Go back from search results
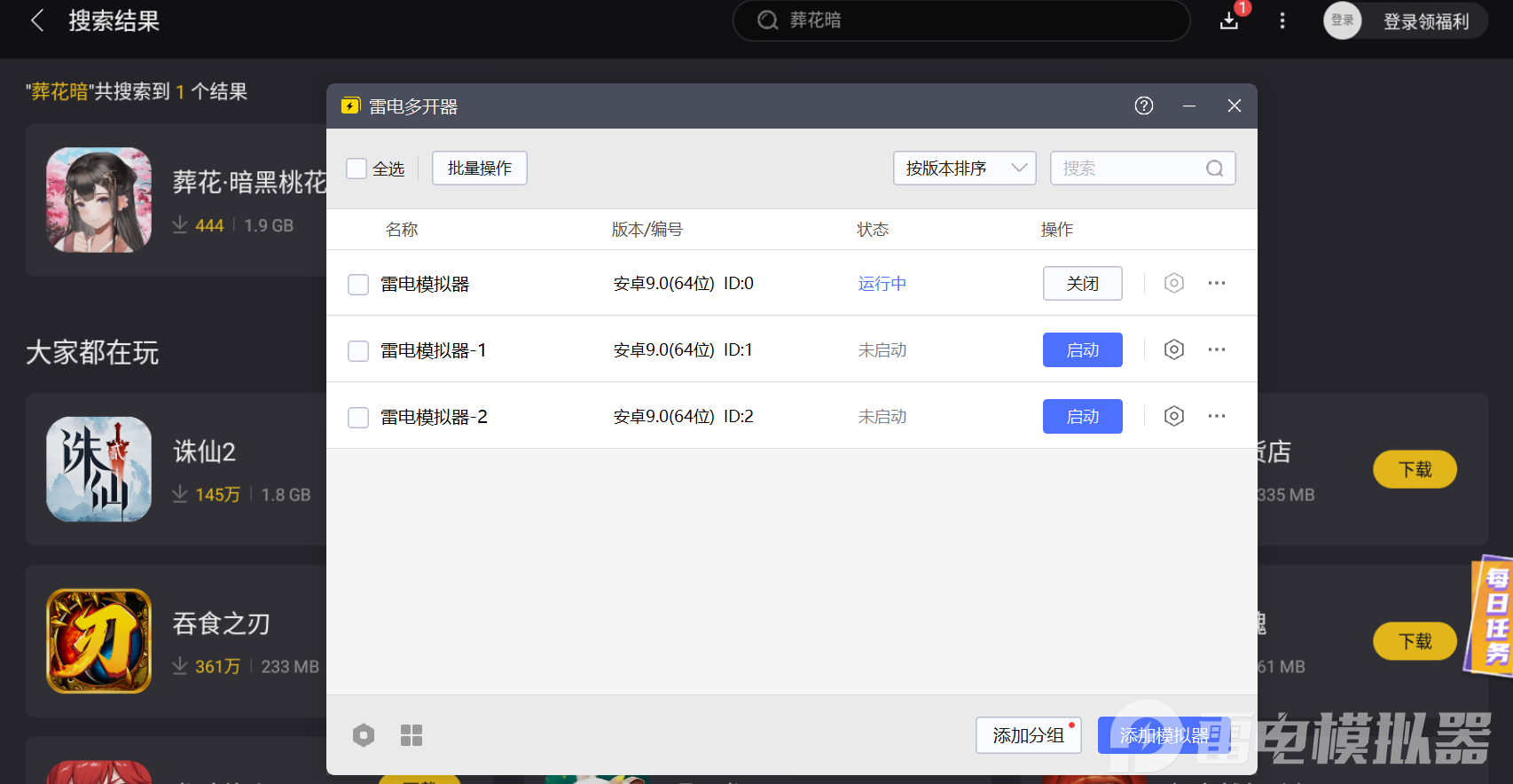Screen dimensions: 1513x784 pyautogui.click(x=37, y=20)
